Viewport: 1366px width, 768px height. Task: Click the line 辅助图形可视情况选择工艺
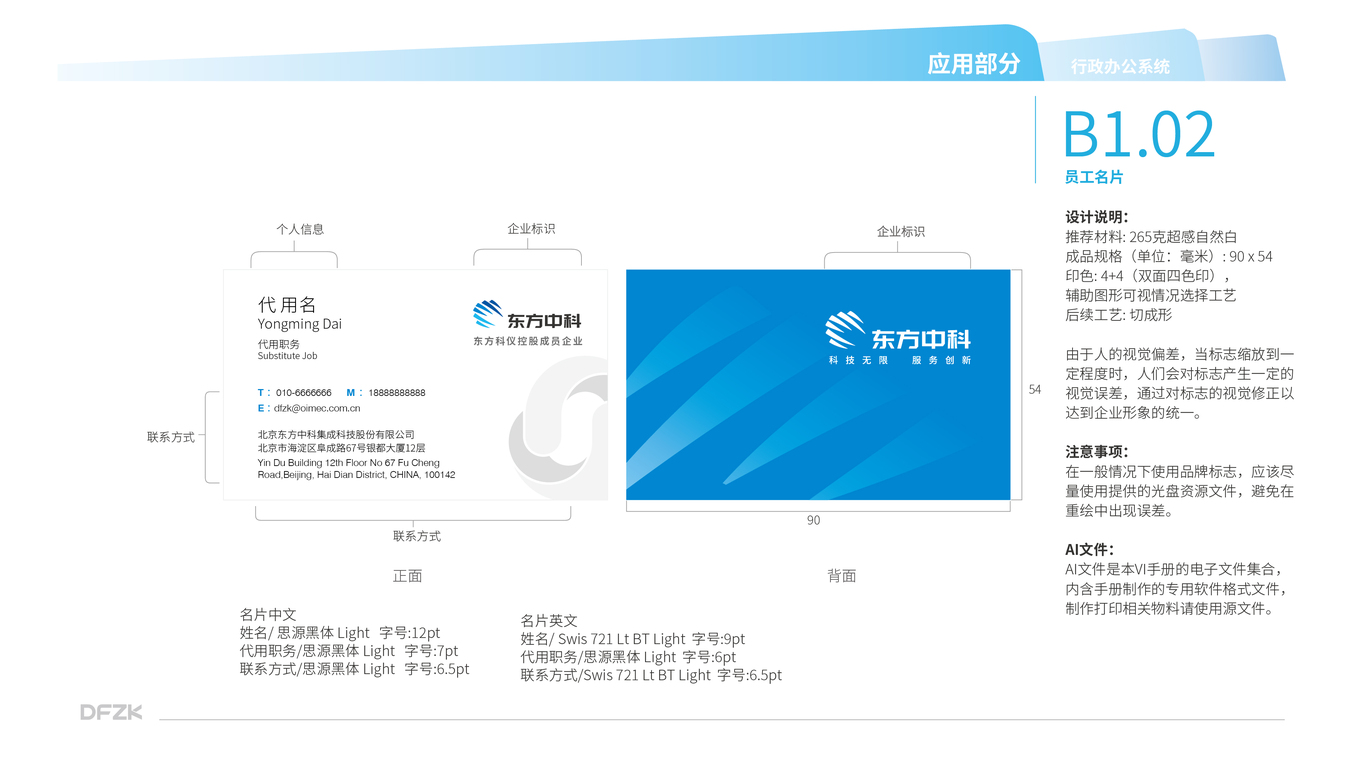pyautogui.click(x=1151, y=295)
